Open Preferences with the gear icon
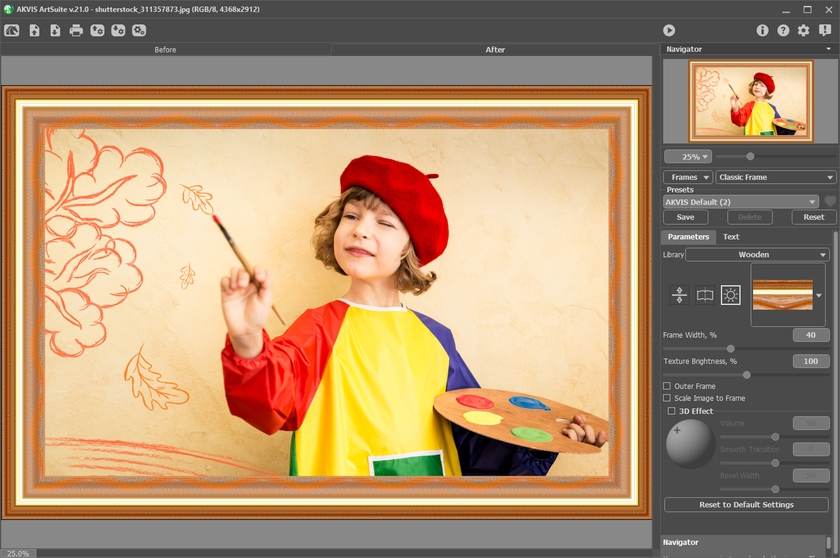Screen dimensions: 840x558 (803, 31)
